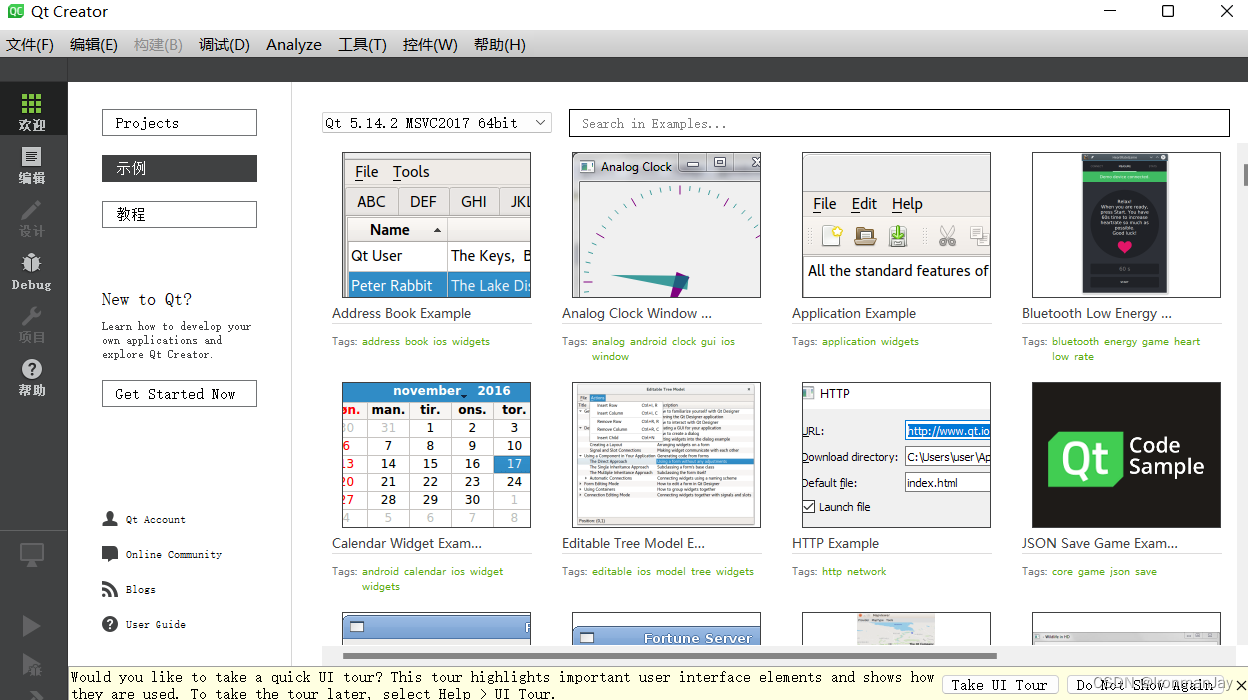Open the 控件(W) menu
This screenshot has width=1248, height=700.
(430, 45)
